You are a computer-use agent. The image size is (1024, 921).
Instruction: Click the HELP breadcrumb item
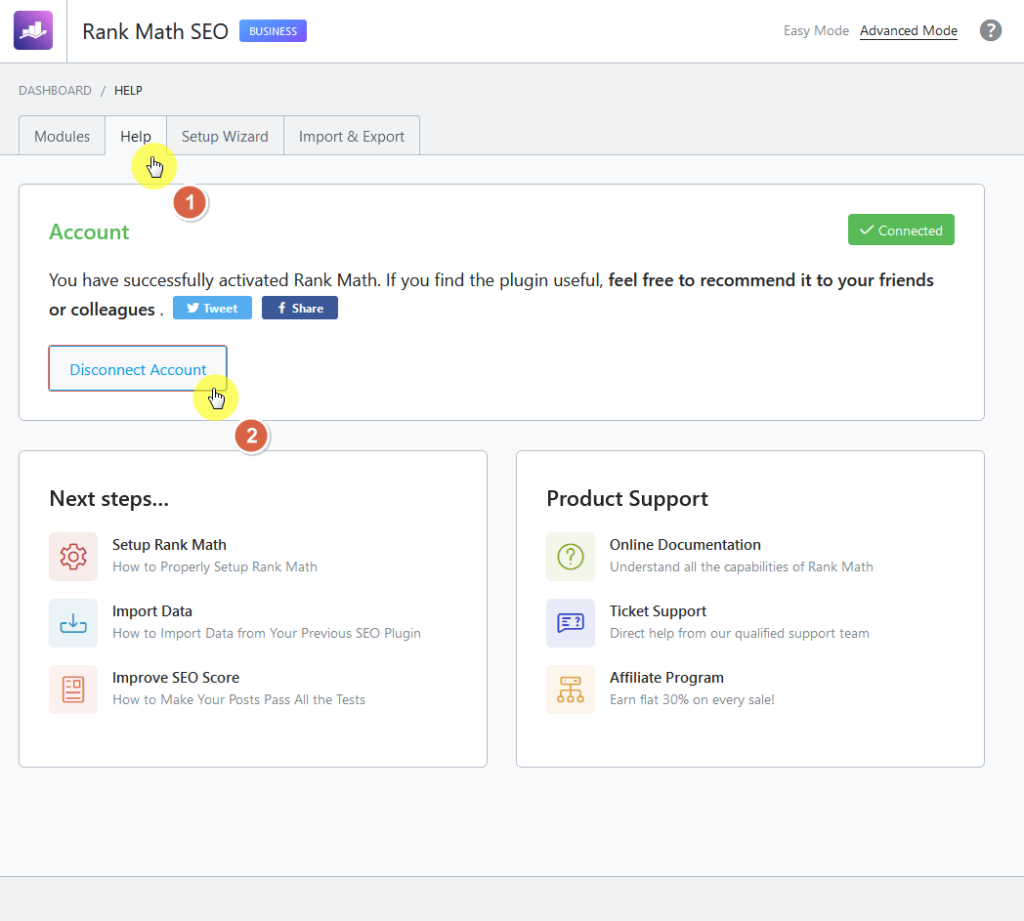[128, 90]
